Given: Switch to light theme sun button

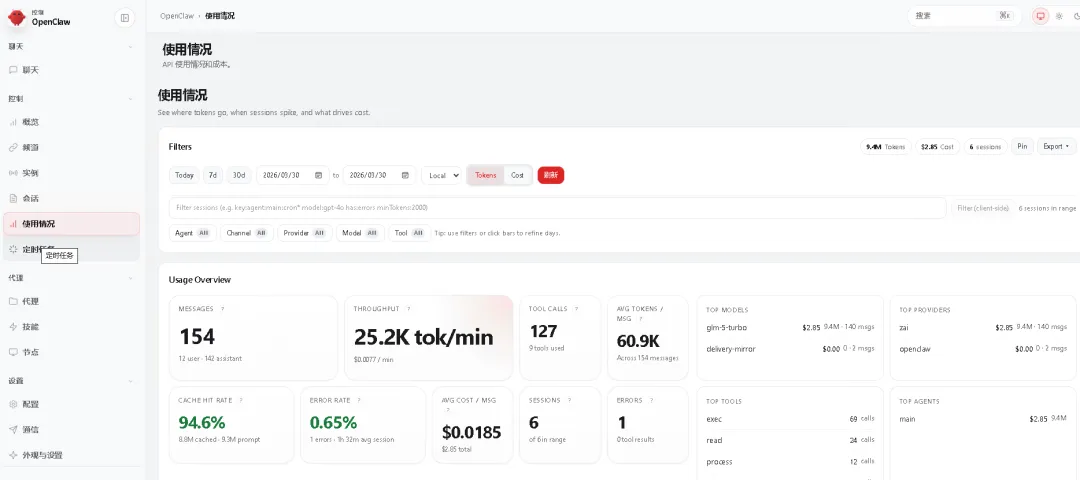Looking at the screenshot, I should (1059, 16).
